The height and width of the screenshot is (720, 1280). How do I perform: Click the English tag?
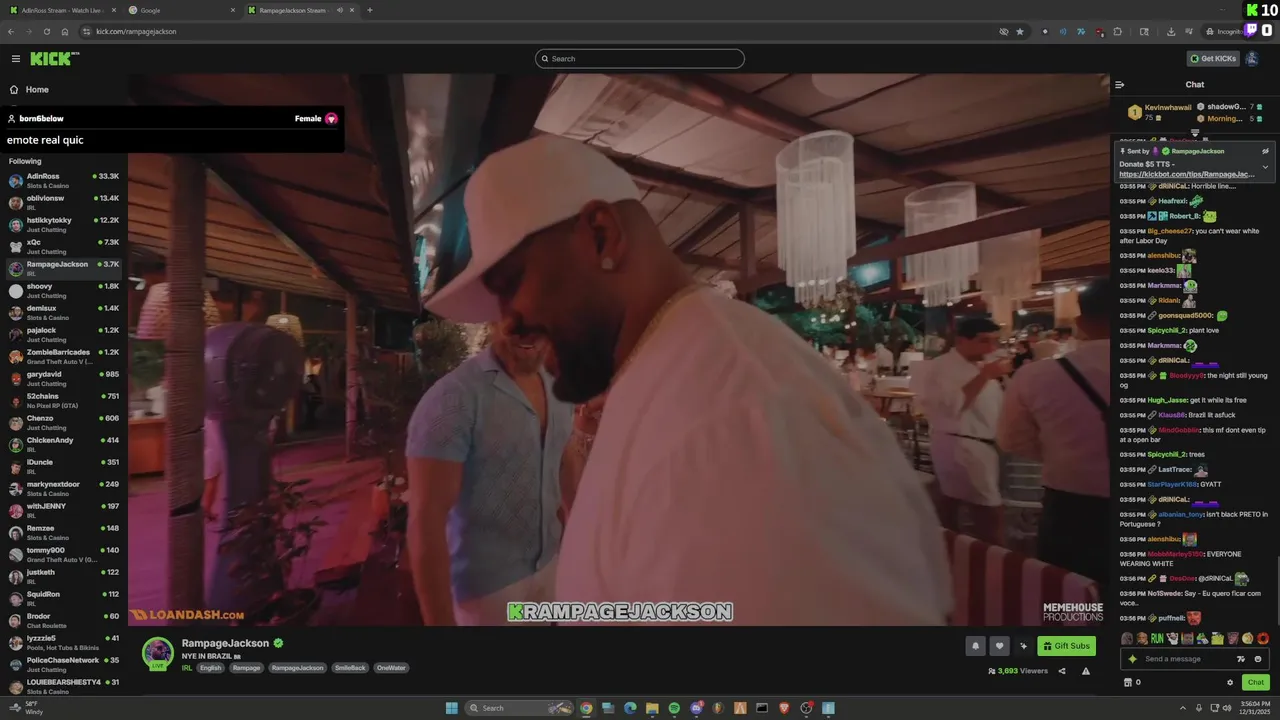tap(210, 668)
